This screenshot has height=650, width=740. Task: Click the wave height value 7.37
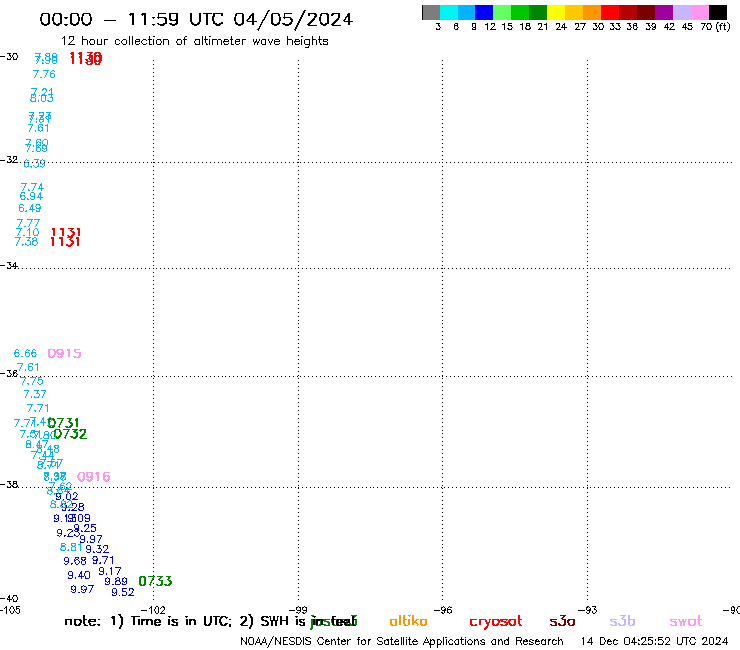coord(35,394)
